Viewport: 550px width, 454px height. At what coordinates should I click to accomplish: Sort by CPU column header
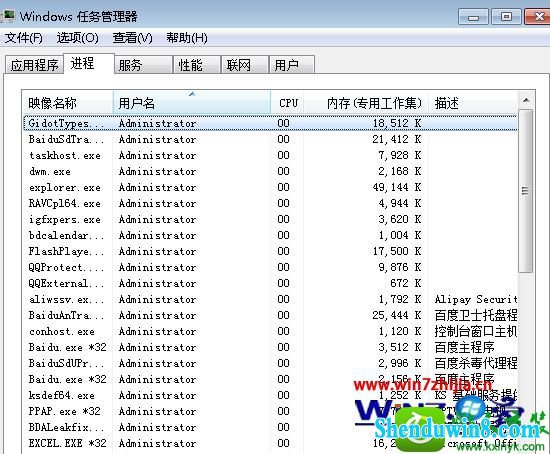pyautogui.click(x=287, y=103)
